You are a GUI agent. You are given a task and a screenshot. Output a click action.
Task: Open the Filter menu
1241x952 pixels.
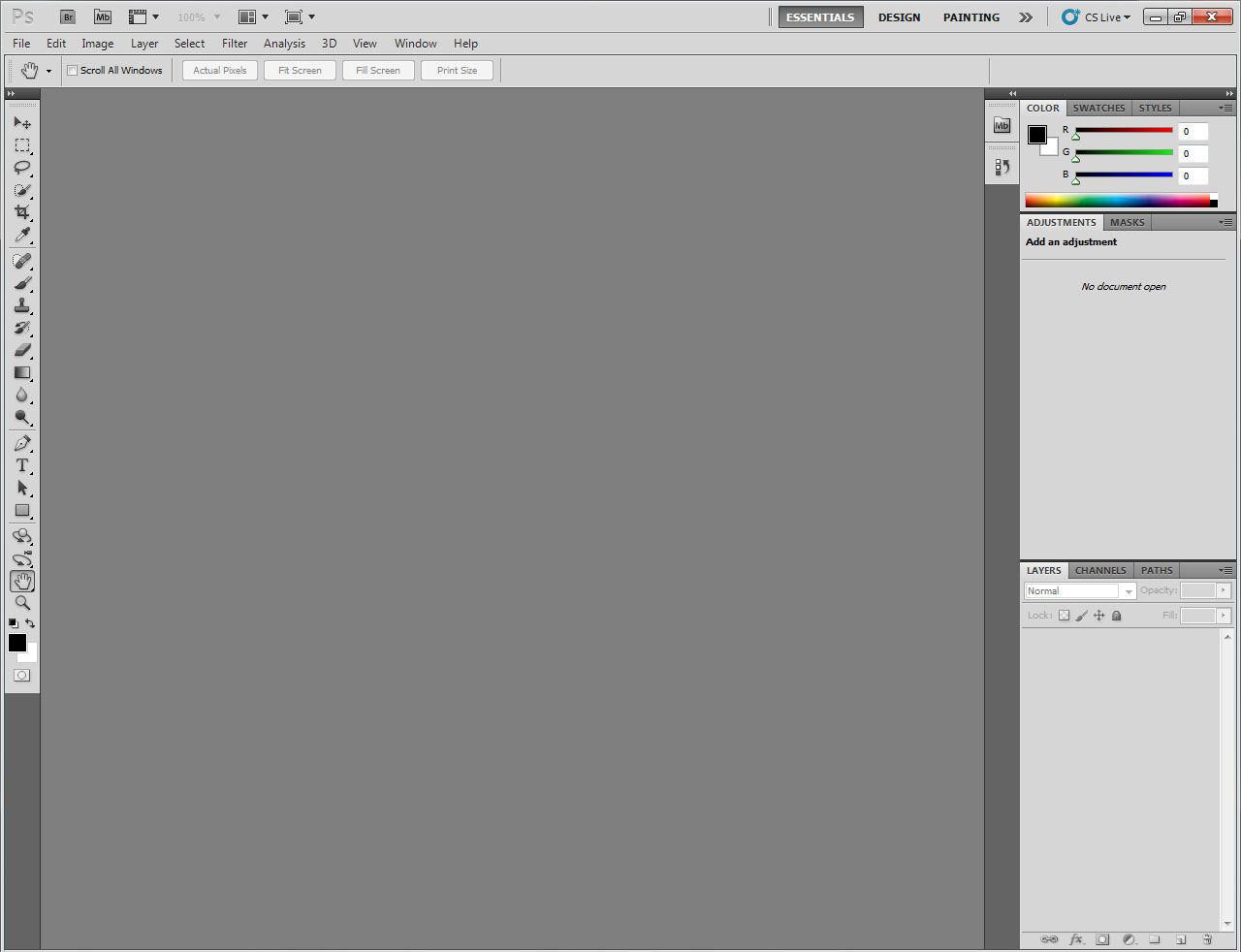pos(235,44)
